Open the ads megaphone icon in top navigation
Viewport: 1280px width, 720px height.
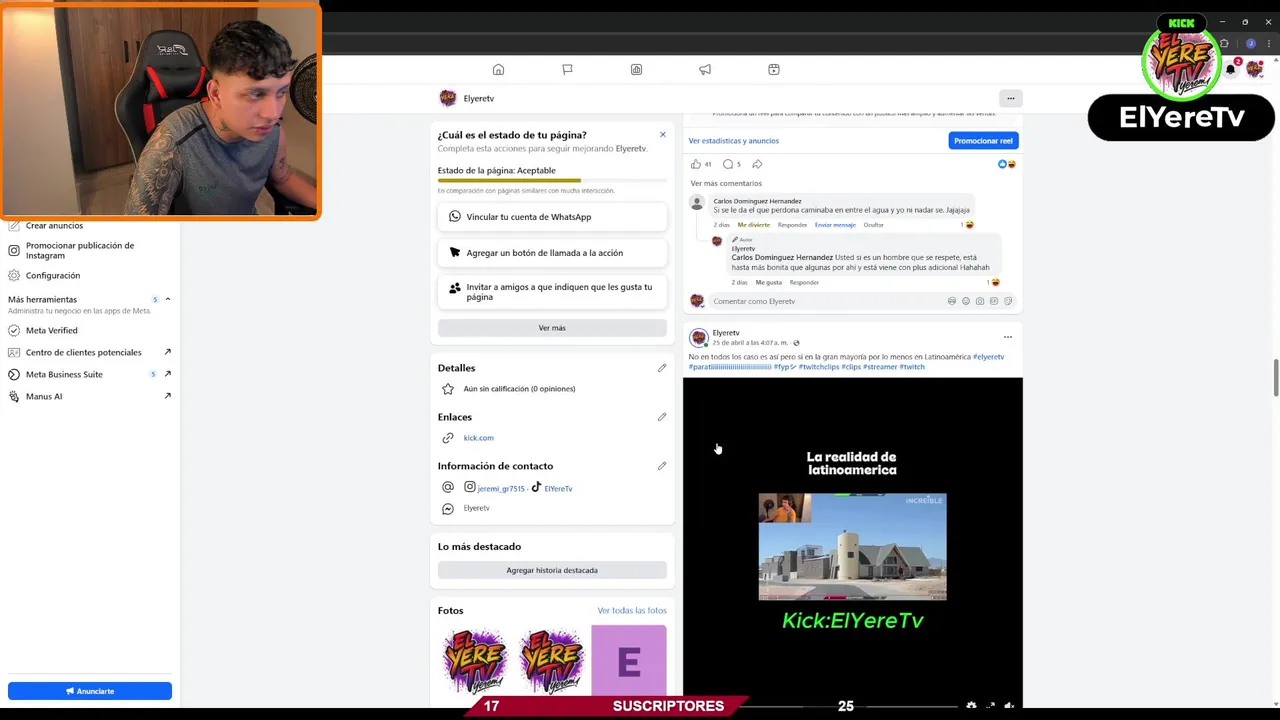(705, 69)
